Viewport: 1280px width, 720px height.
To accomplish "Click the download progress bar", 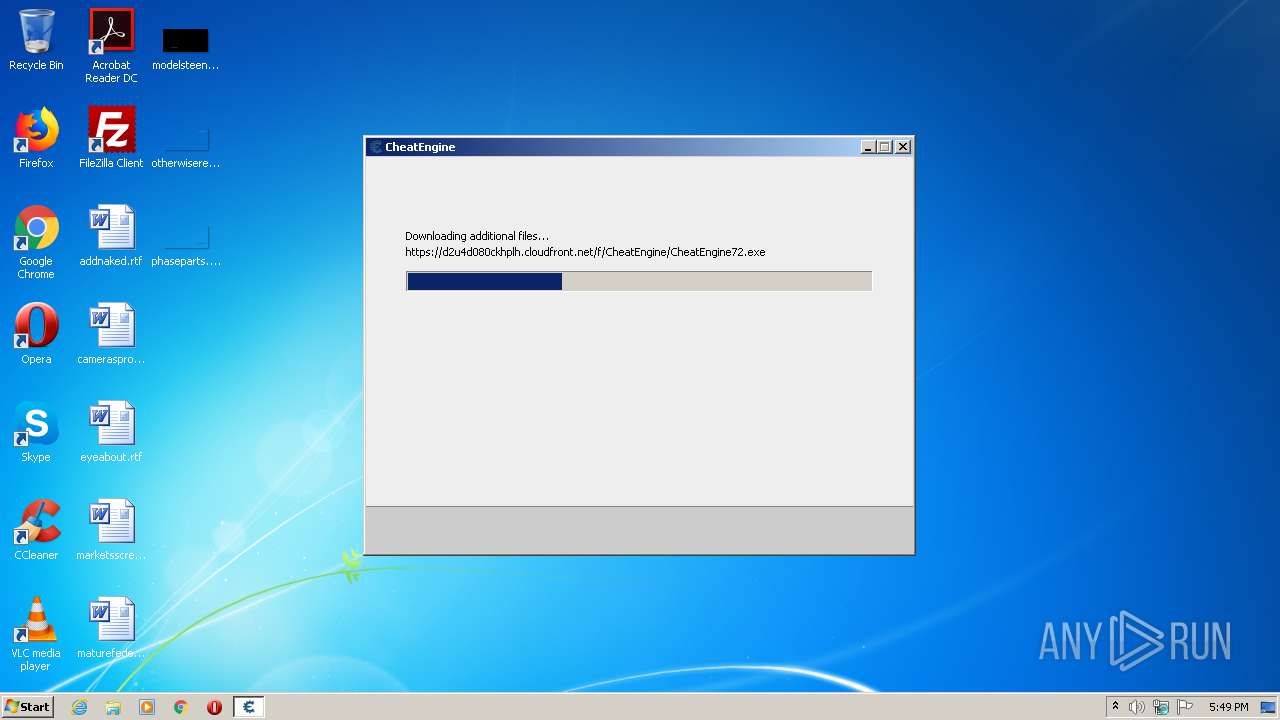I will pyautogui.click(x=639, y=282).
